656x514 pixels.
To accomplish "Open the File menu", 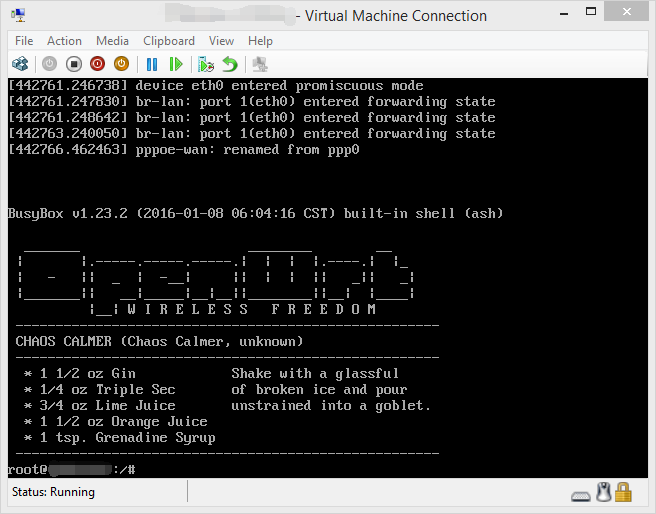I will click(x=24, y=41).
